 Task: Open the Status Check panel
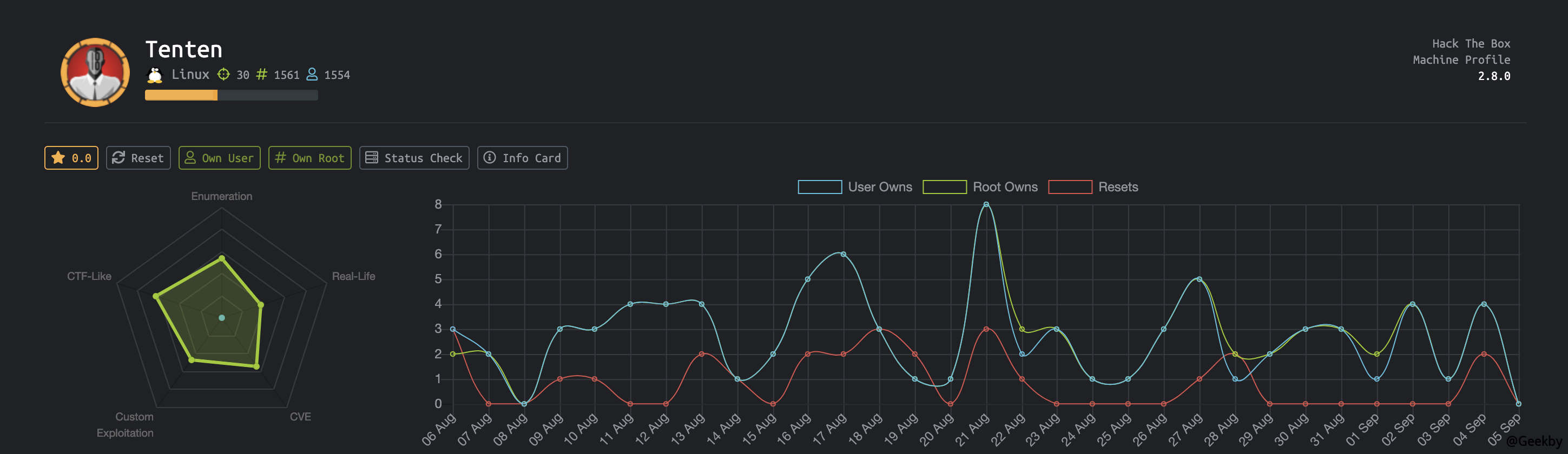414,158
